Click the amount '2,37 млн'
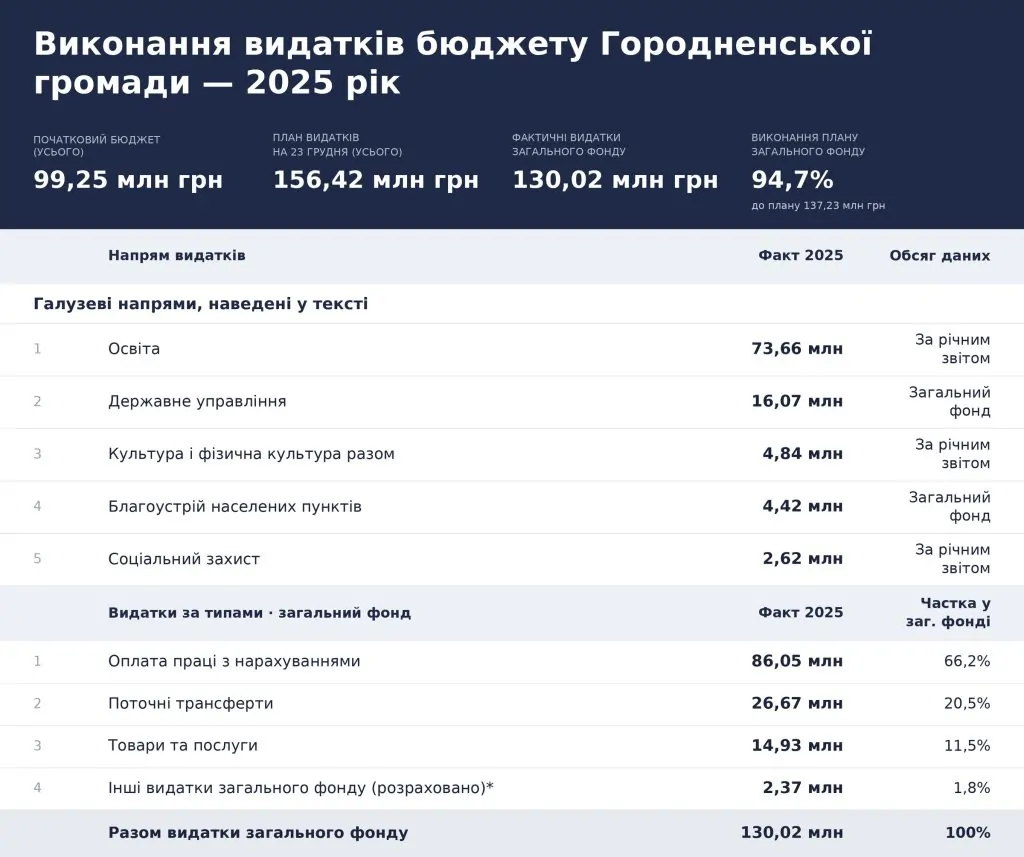The width and height of the screenshot is (1024, 857). tap(803, 788)
